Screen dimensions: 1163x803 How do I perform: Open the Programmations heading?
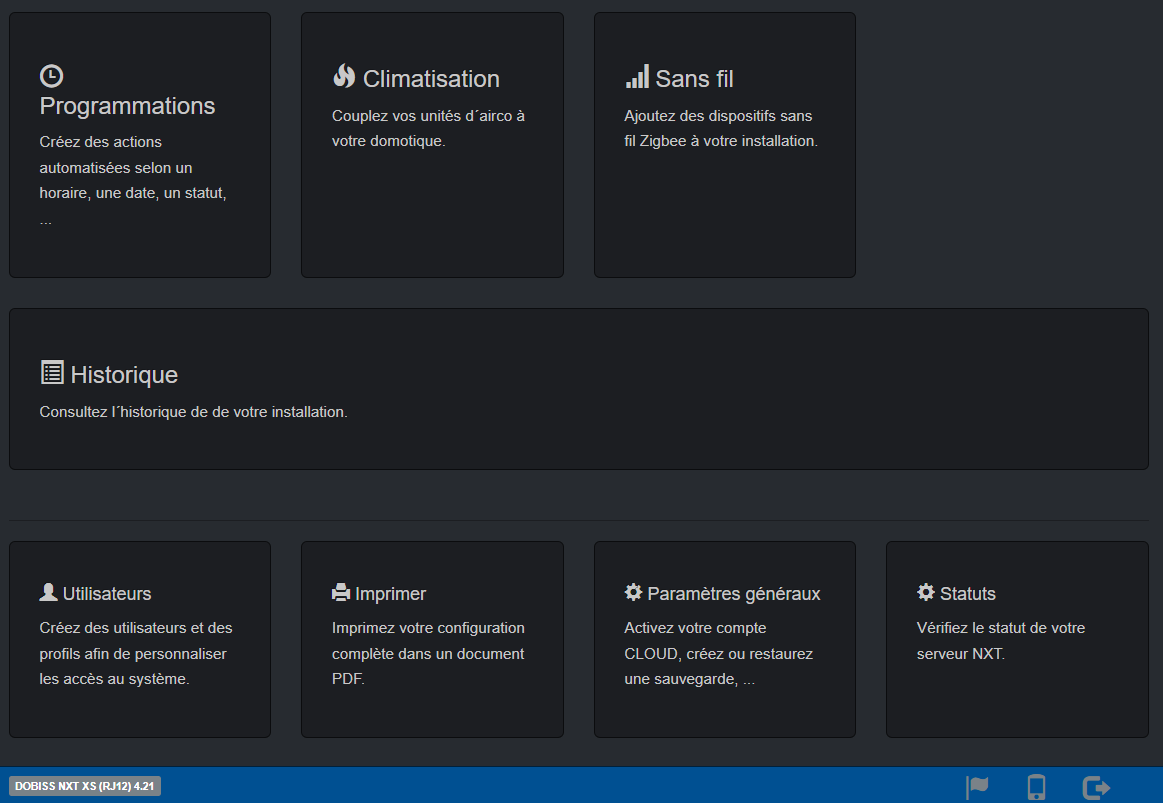127,106
